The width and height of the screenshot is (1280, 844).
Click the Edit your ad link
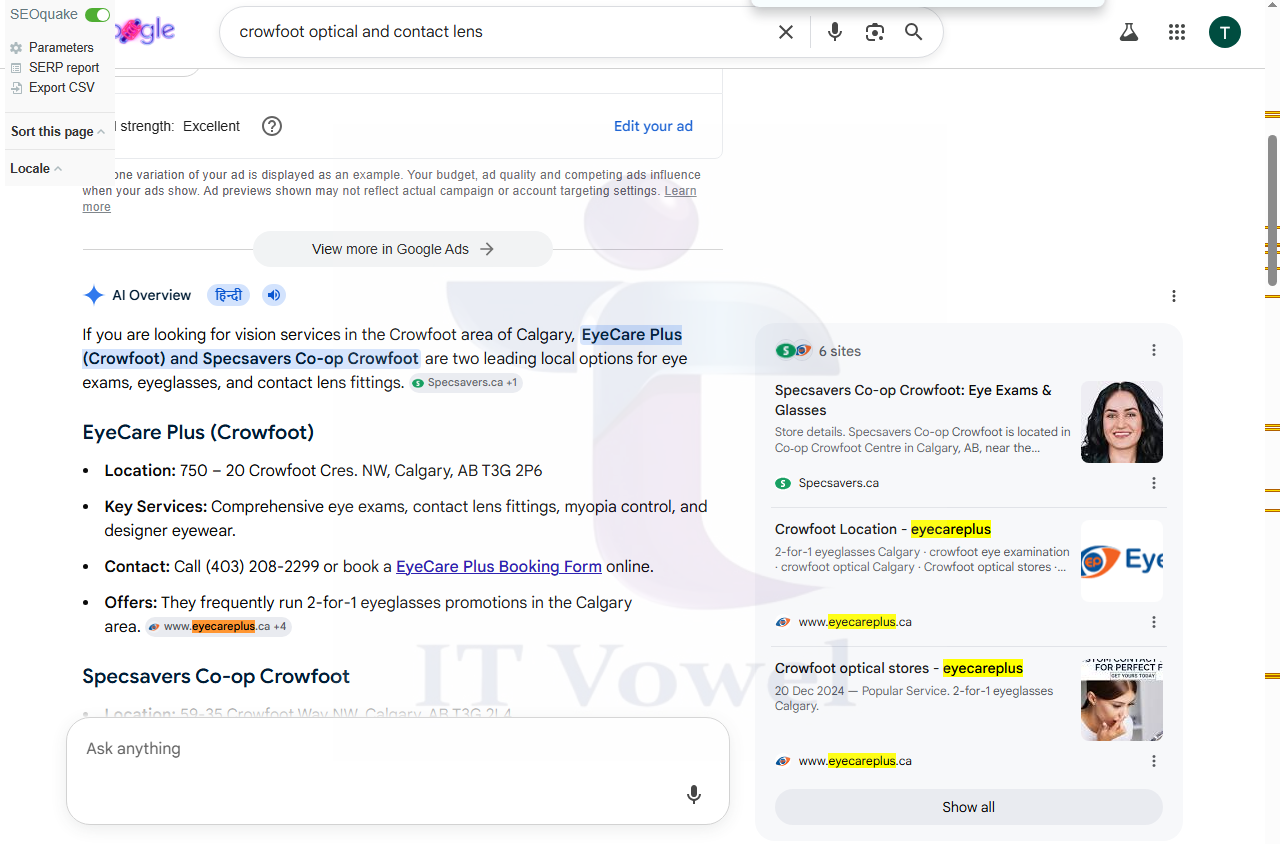click(653, 126)
